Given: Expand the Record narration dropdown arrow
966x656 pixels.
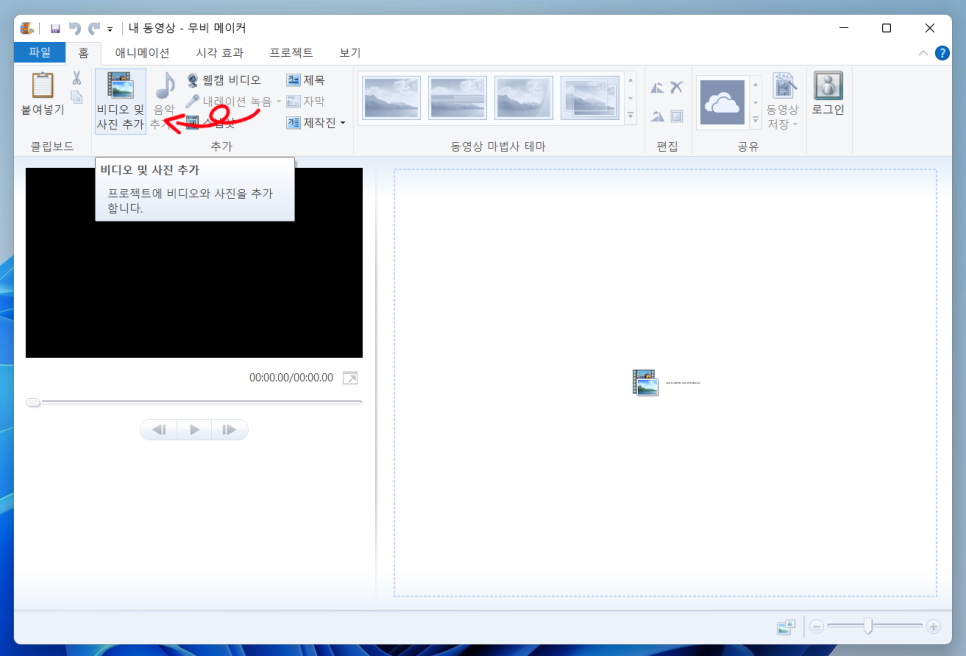Looking at the screenshot, I should (278, 102).
